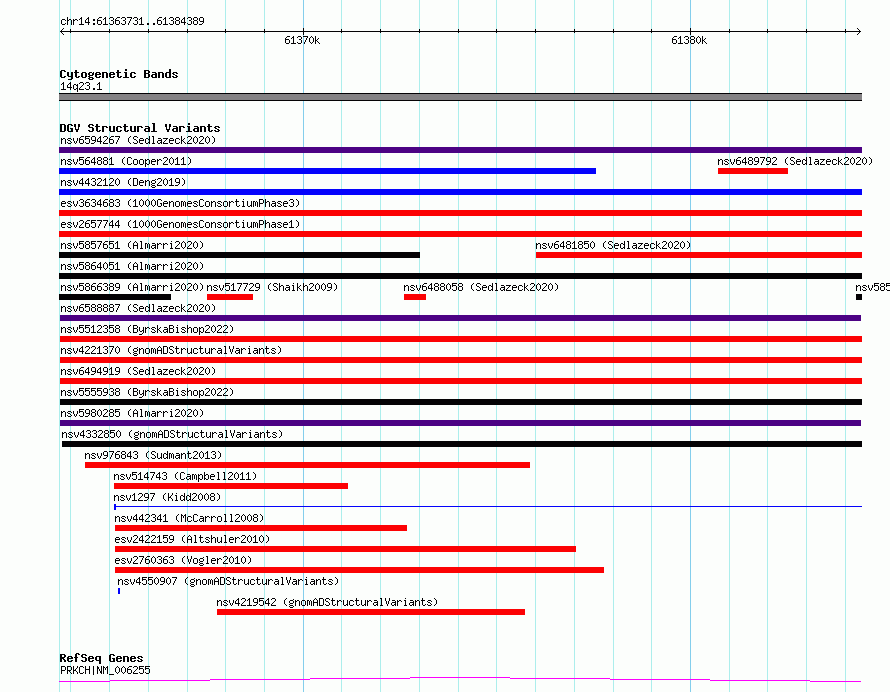Click the PRKCH|NM_006255 gene label
890x692 pixels.
[x=105, y=670]
